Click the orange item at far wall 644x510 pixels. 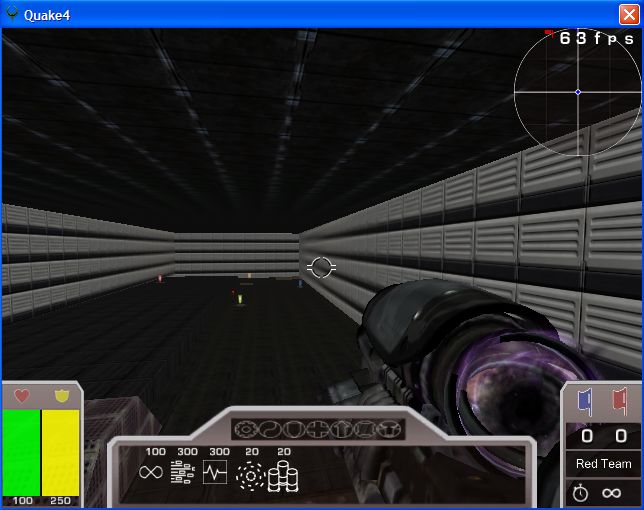point(249,276)
